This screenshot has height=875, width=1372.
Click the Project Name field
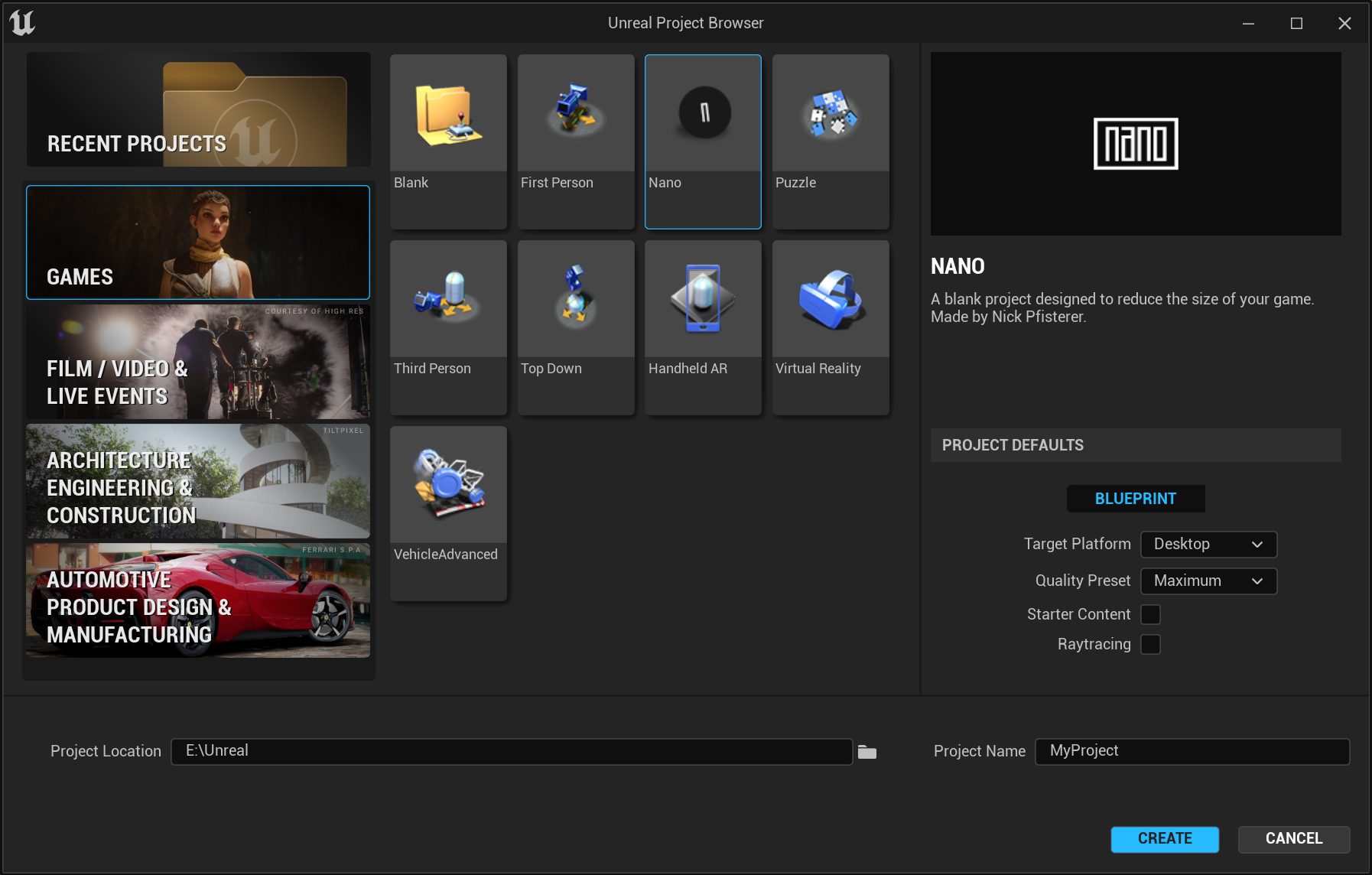[x=1192, y=751]
